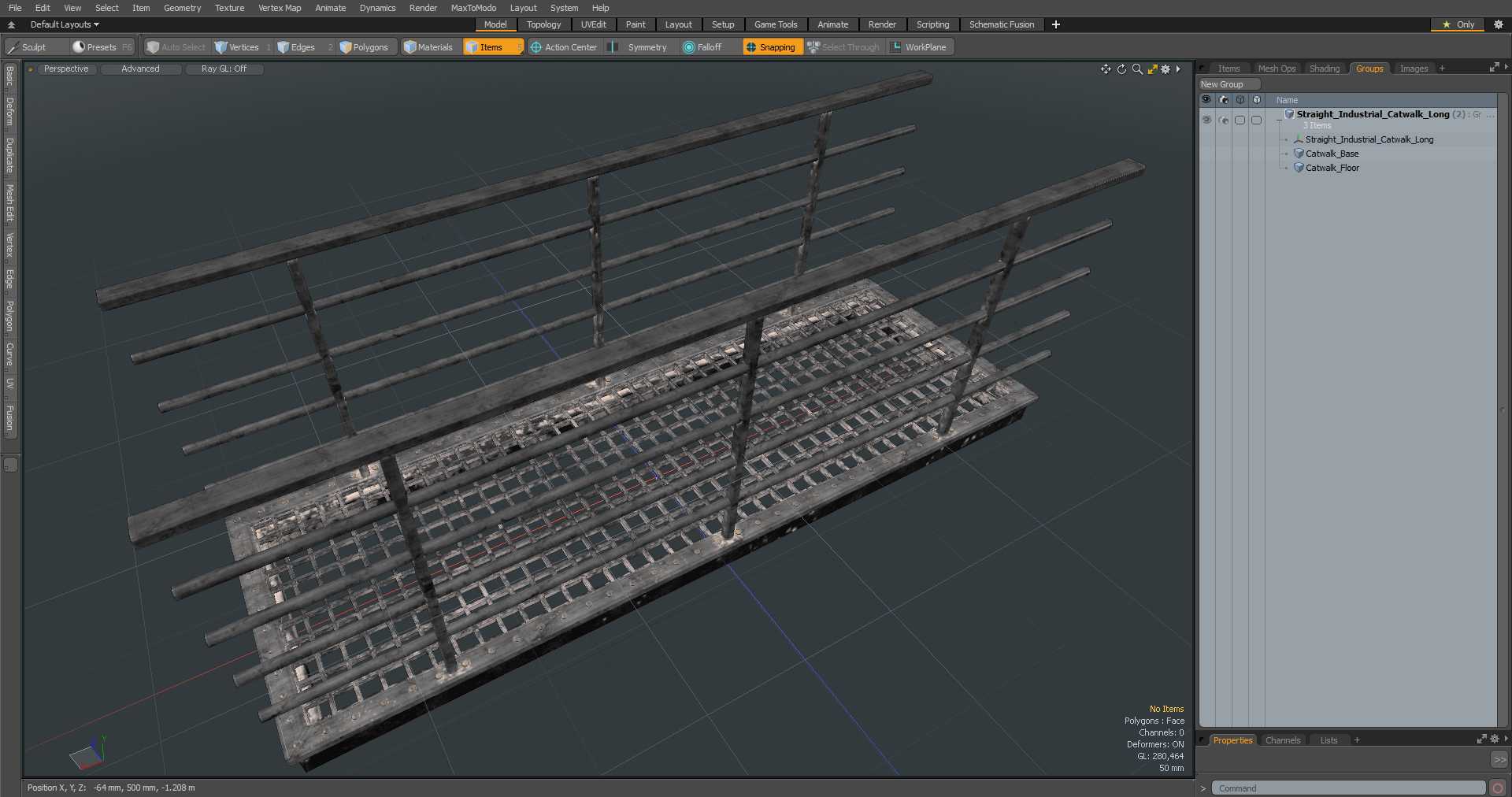Open the Advanced shading style dropdown
This screenshot has width=1512, height=797.
[140, 69]
